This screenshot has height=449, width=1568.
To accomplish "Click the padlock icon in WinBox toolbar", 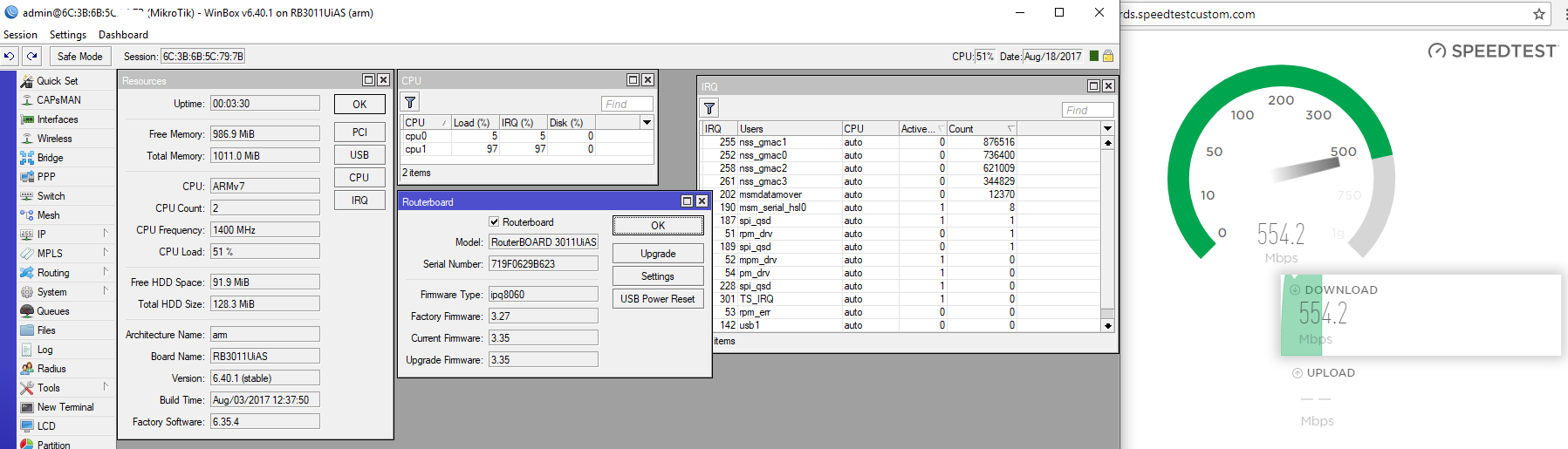I will pos(1108,56).
